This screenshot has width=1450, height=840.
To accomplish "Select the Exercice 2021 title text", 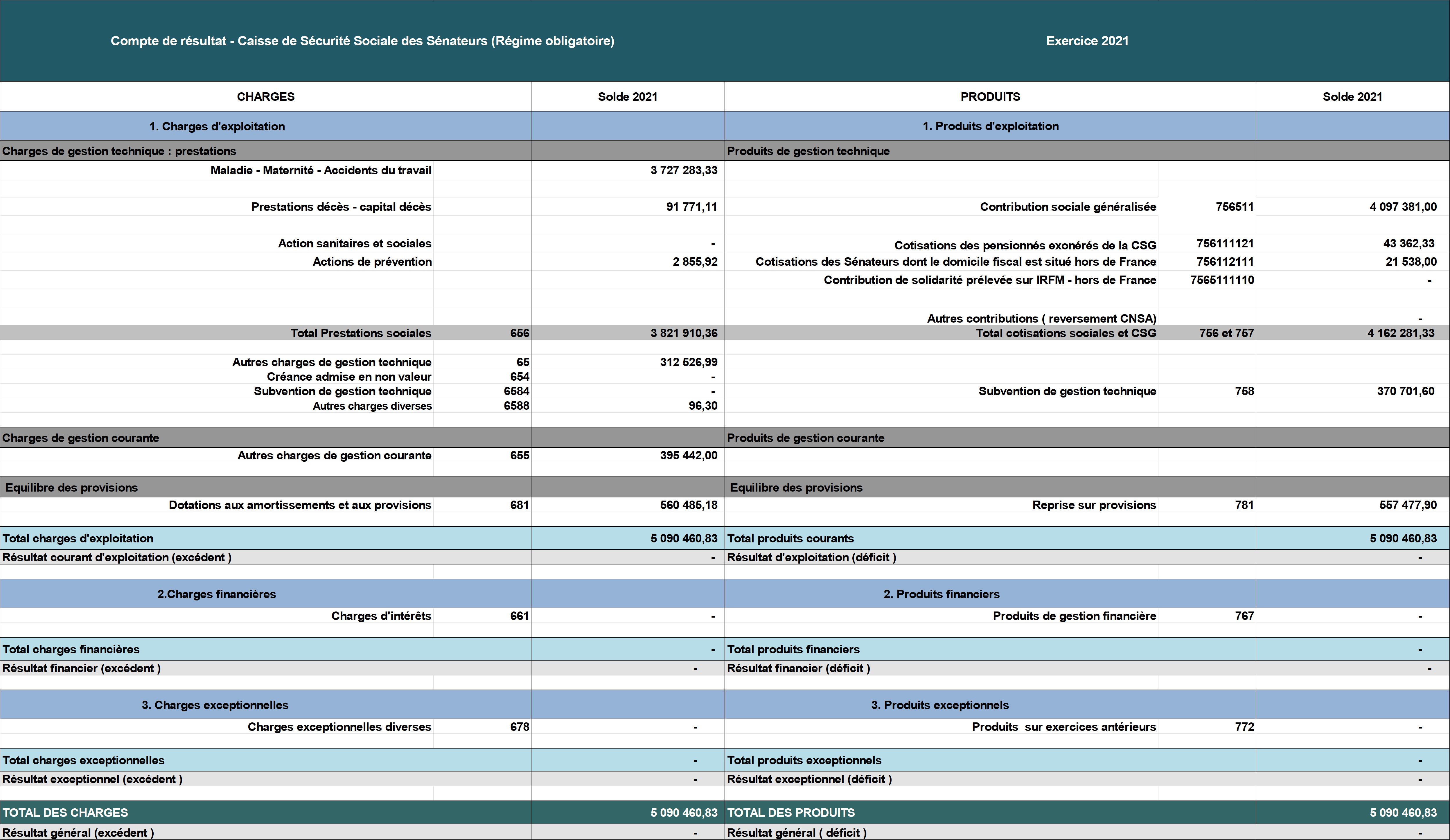I will (1086, 41).
